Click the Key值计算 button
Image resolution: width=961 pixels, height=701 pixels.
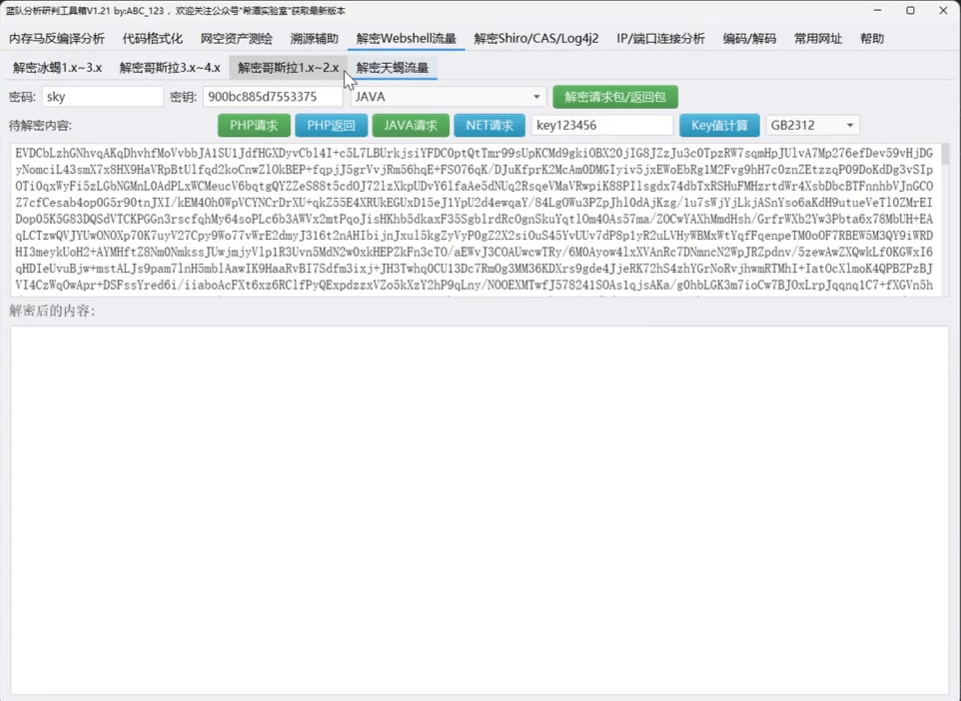pos(720,126)
